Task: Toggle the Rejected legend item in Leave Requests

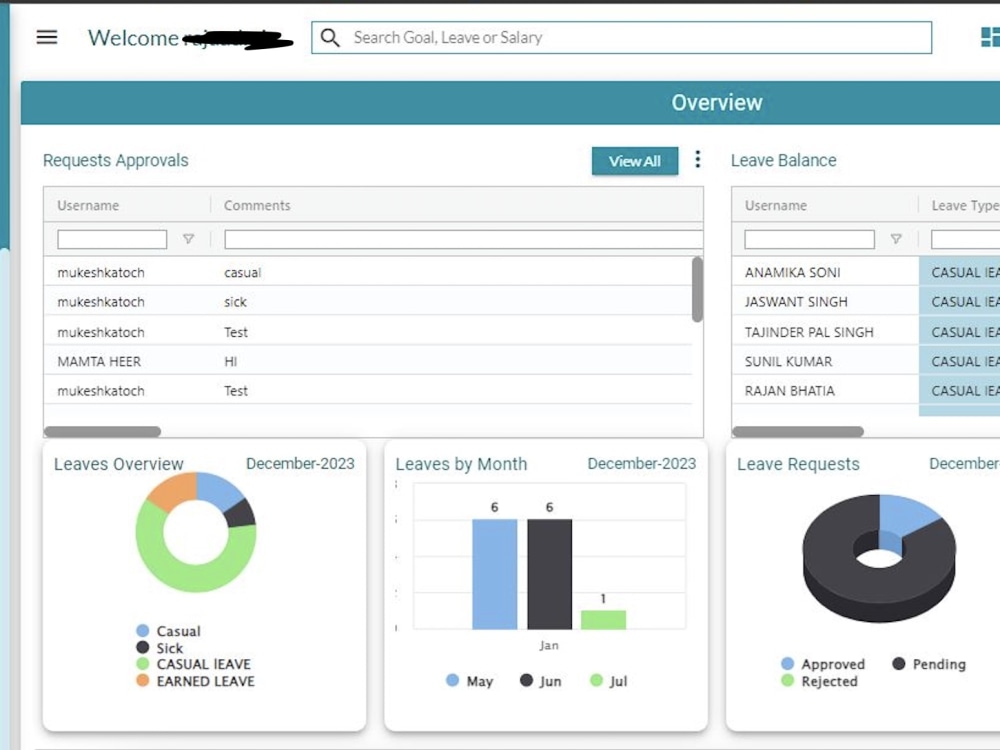Action: point(820,681)
